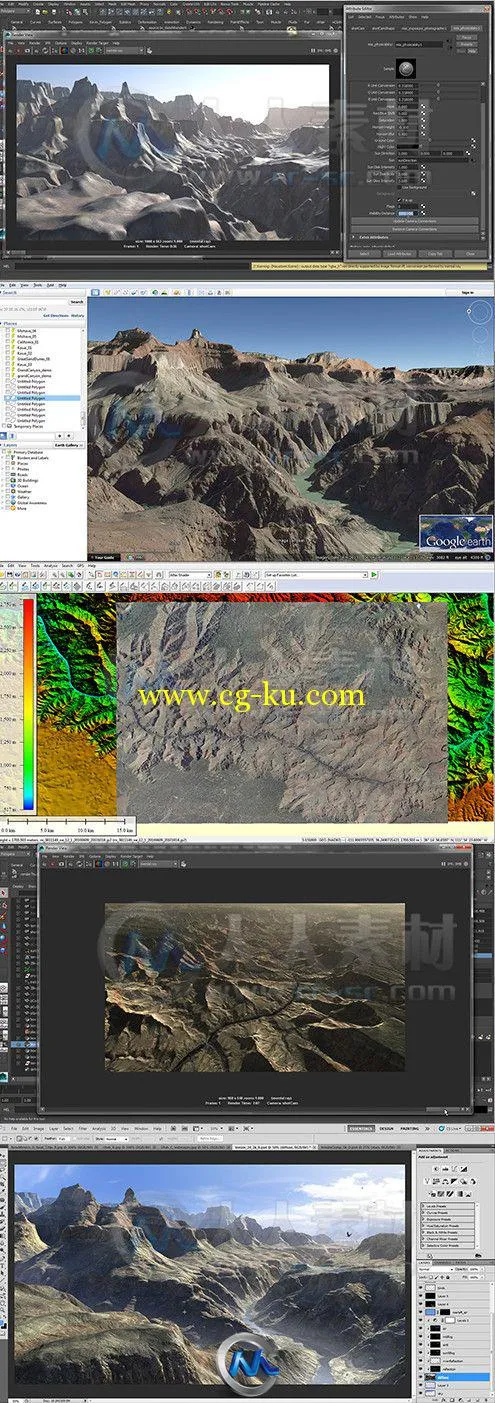Expand the Primary Database tree node

click(4, 450)
